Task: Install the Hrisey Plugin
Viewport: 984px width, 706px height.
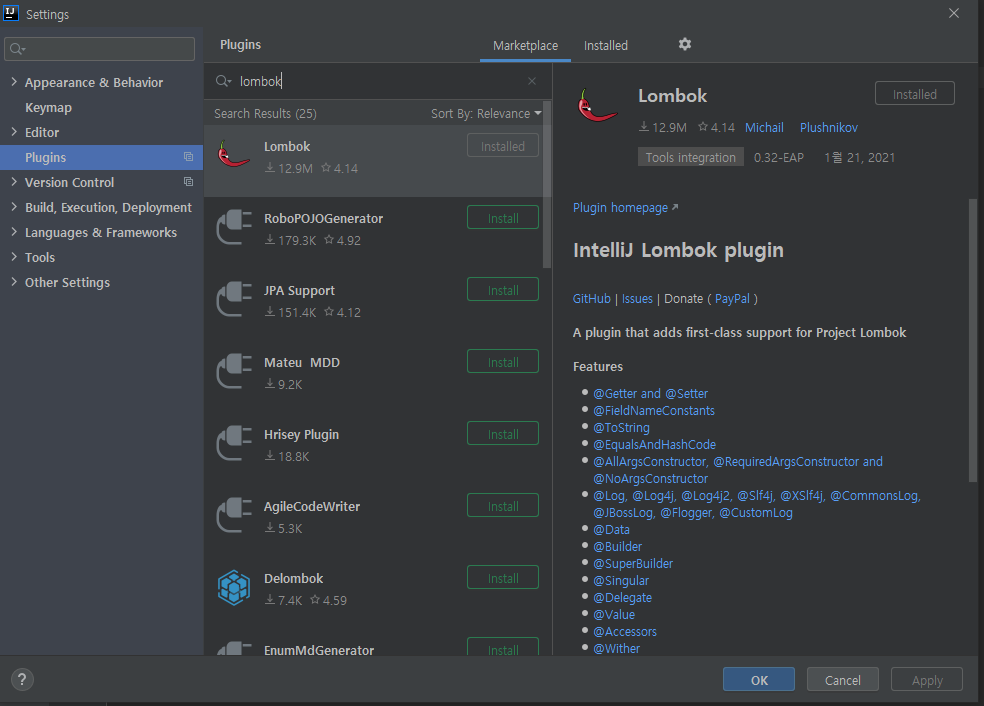Action: 503,434
